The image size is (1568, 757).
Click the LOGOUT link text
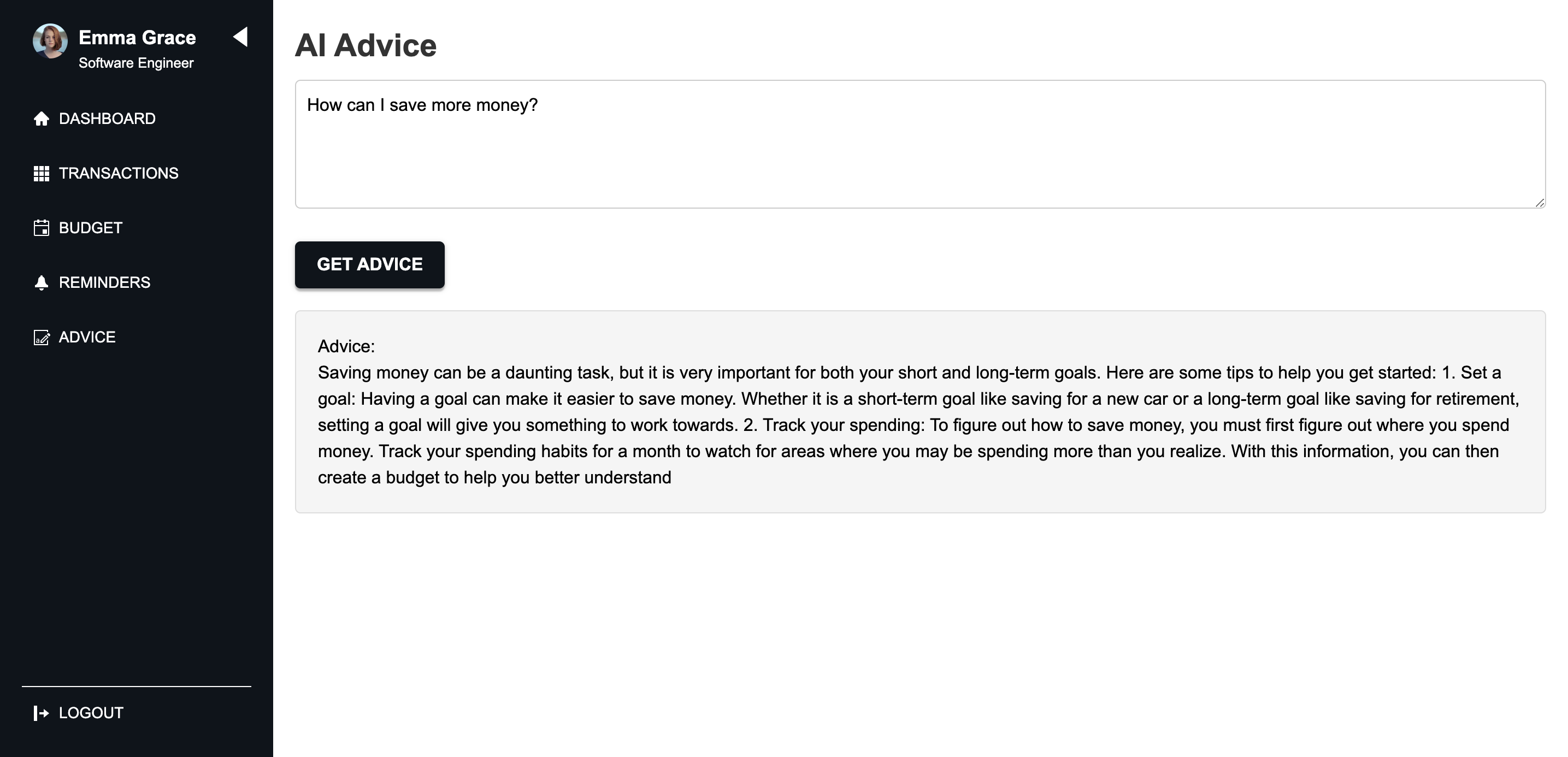click(x=91, y=713)
